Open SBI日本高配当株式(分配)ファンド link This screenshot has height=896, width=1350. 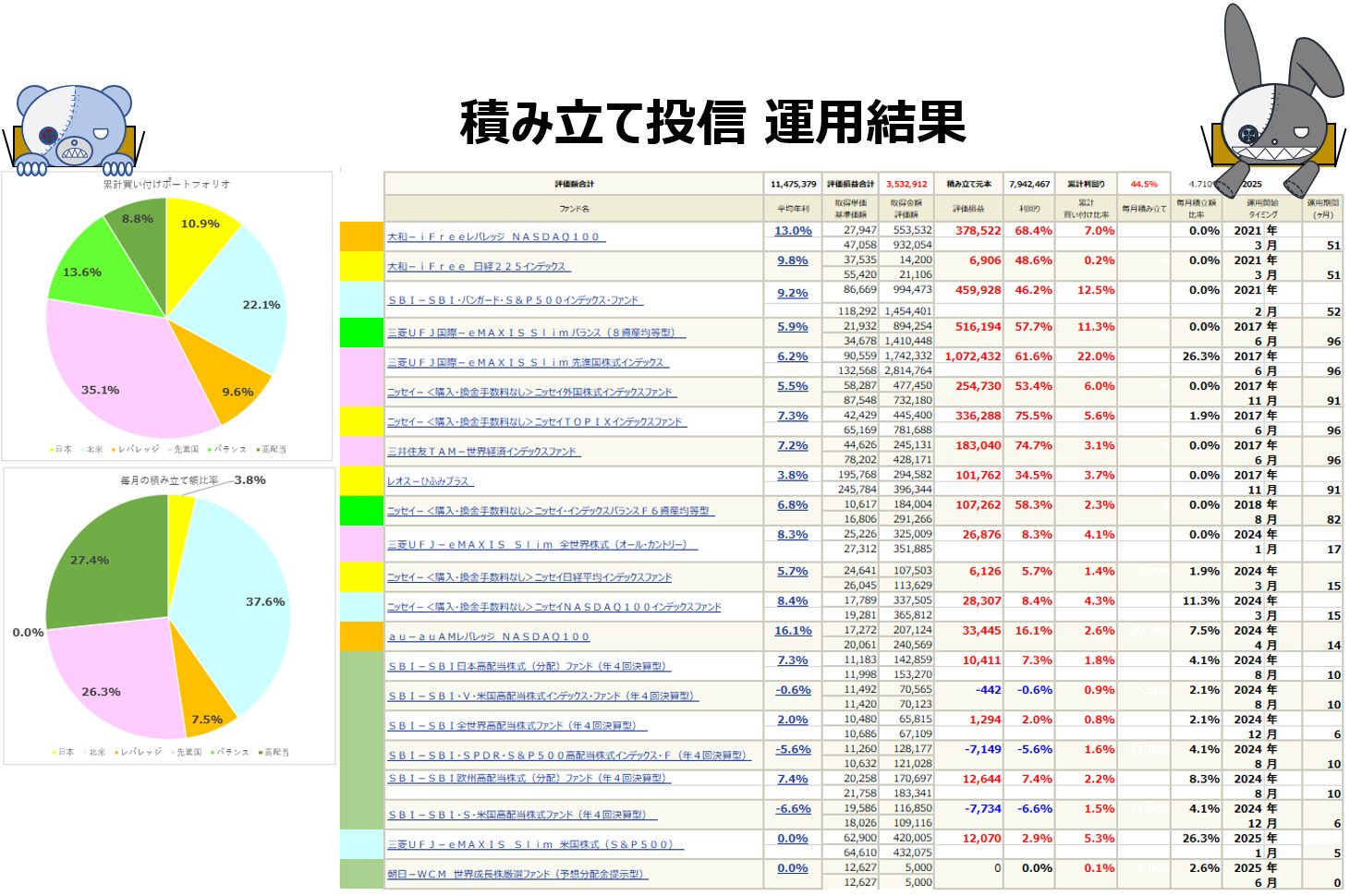pos(529,666)
